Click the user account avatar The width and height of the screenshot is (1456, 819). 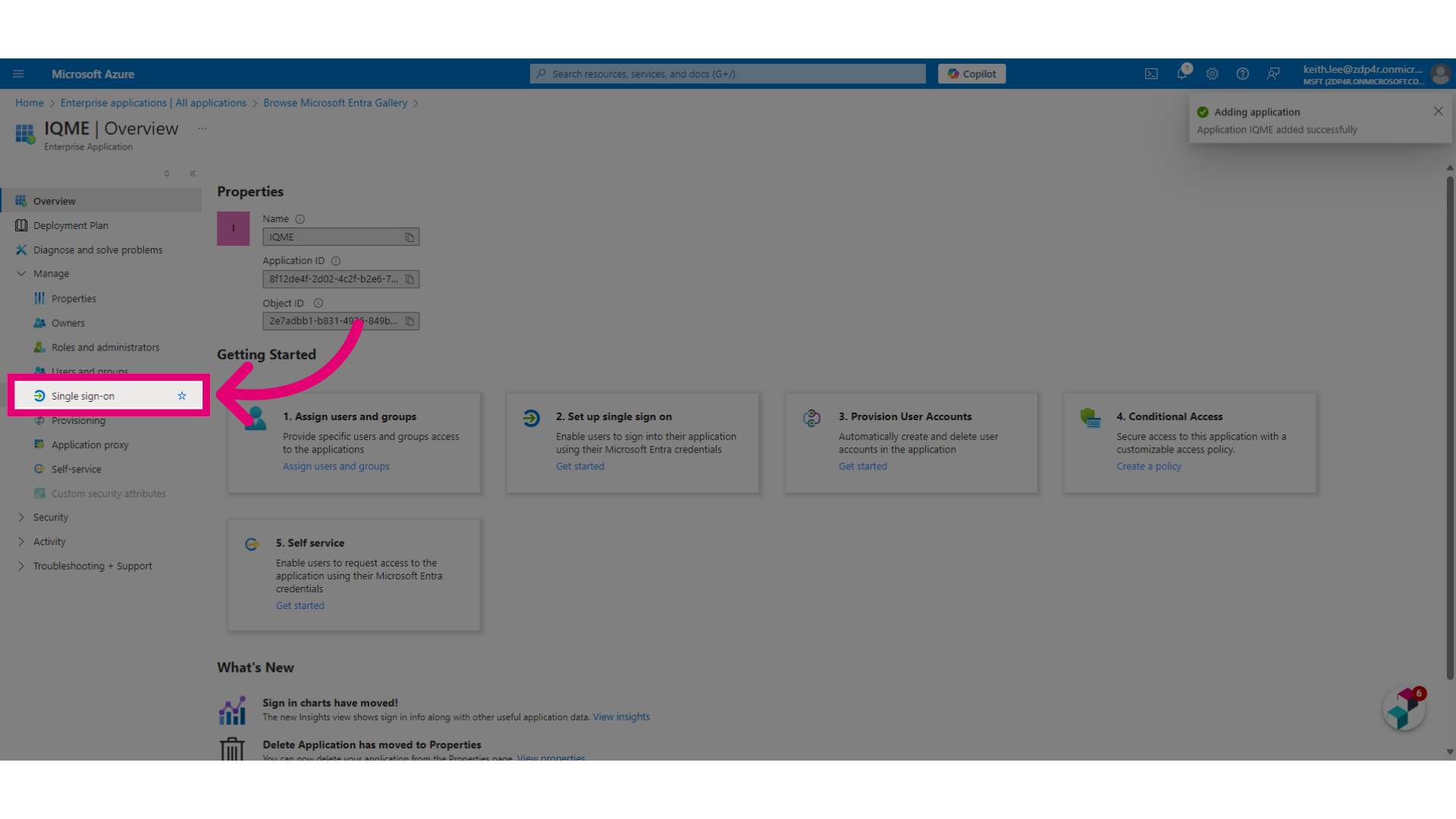[x=1440, y=74]
